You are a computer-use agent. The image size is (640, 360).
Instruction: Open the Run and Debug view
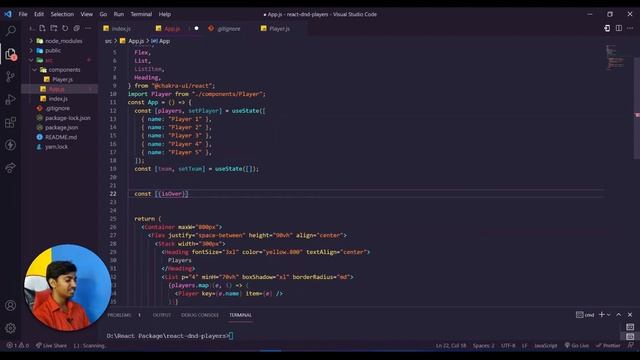(x=11, y=99)
